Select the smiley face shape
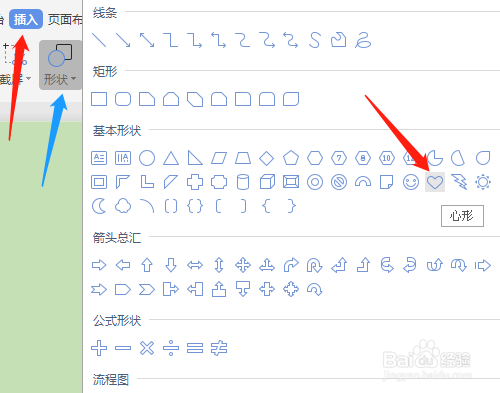Screen dimensions: 500x393 pyautogui.click(x=411, y=182)
